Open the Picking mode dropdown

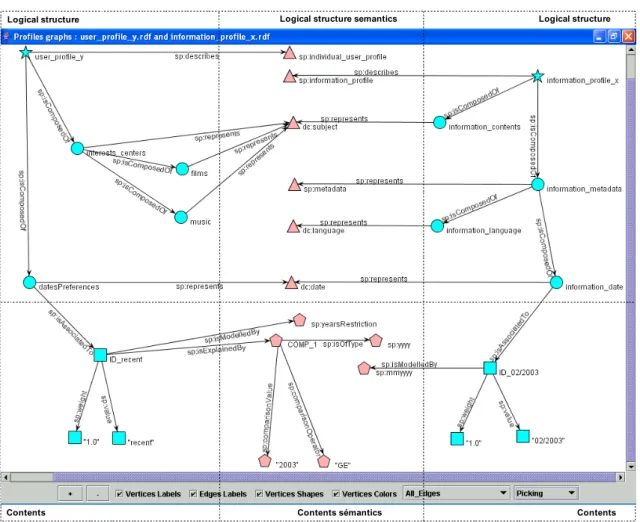tap(546, 493)
